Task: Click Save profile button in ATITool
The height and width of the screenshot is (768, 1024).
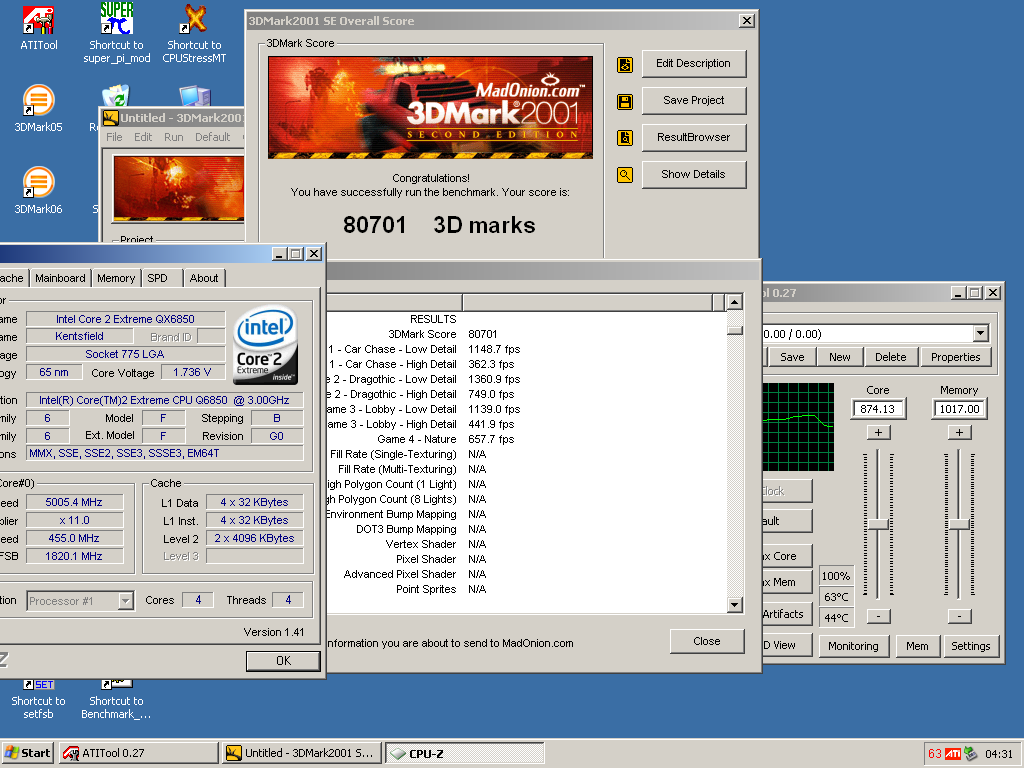Action: pos(792,357)
